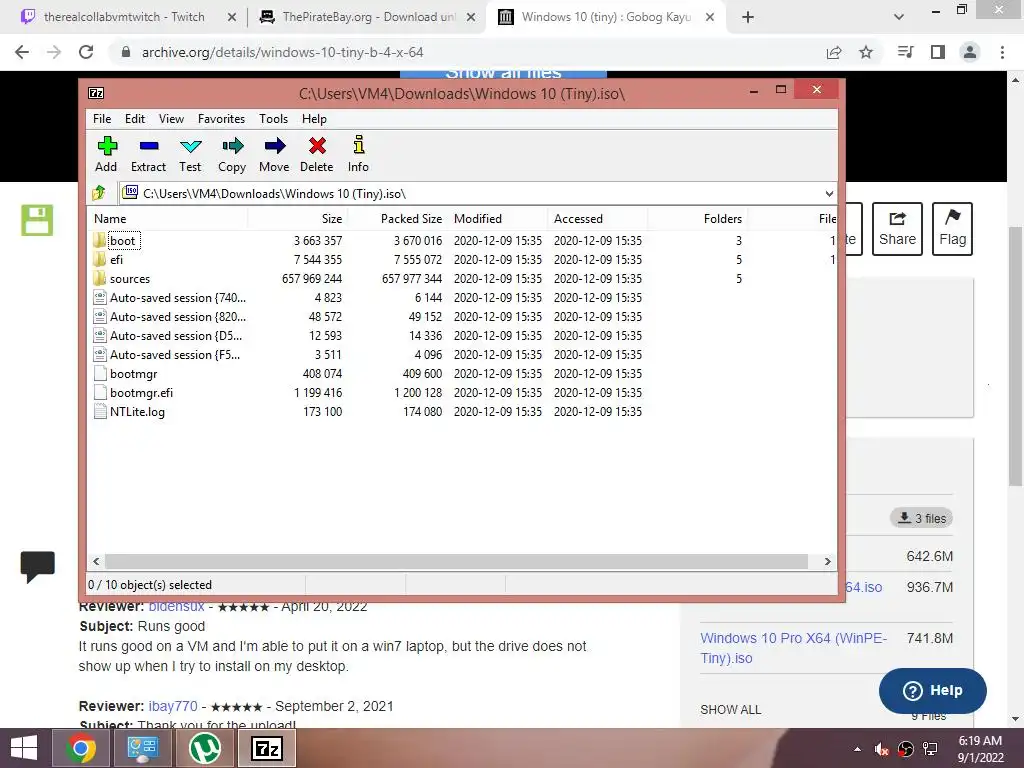Sort by Packed Size column
This screenshot has height=768, width=1024.
398,219
